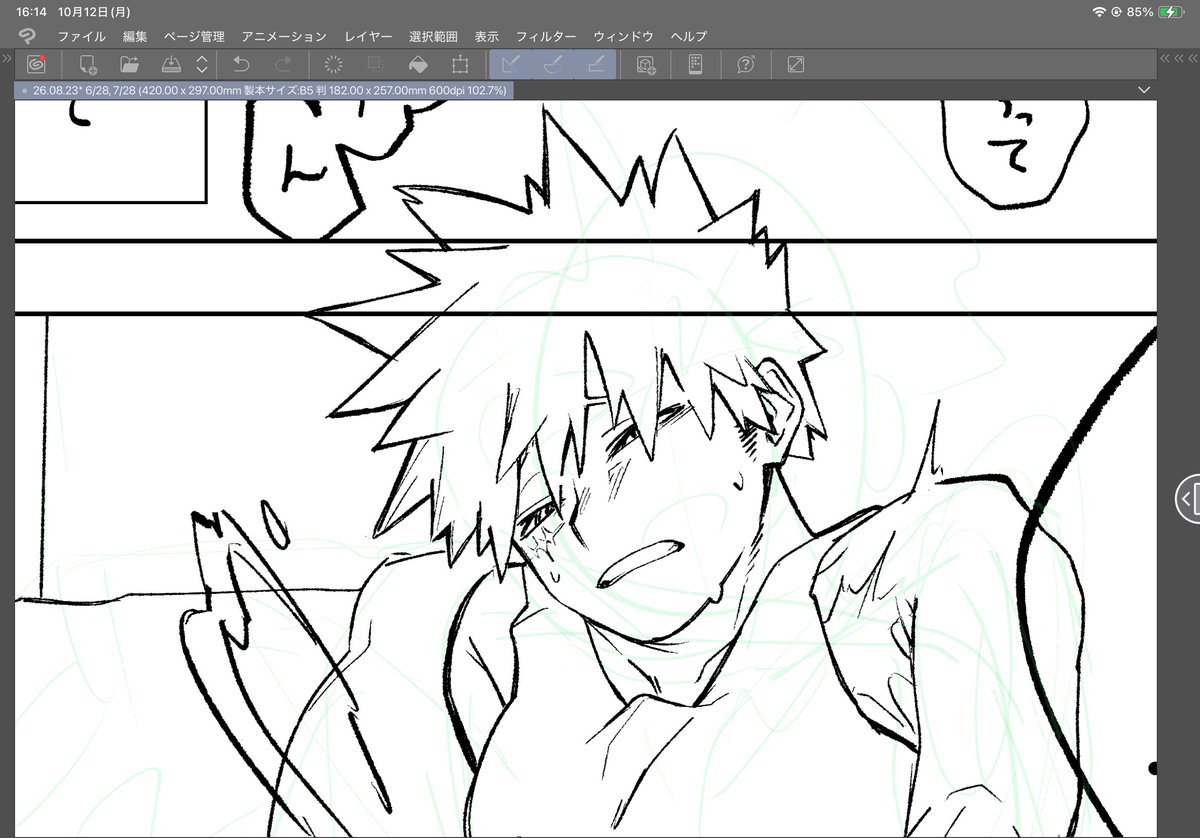Click the Scale/Rotate transform icon
This screenshot has height=838, width=1200.
click(460, 65)
